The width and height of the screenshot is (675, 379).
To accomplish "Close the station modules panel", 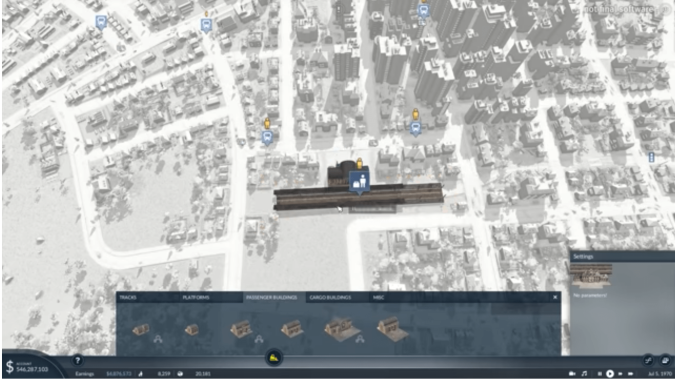I will [555, 297].
